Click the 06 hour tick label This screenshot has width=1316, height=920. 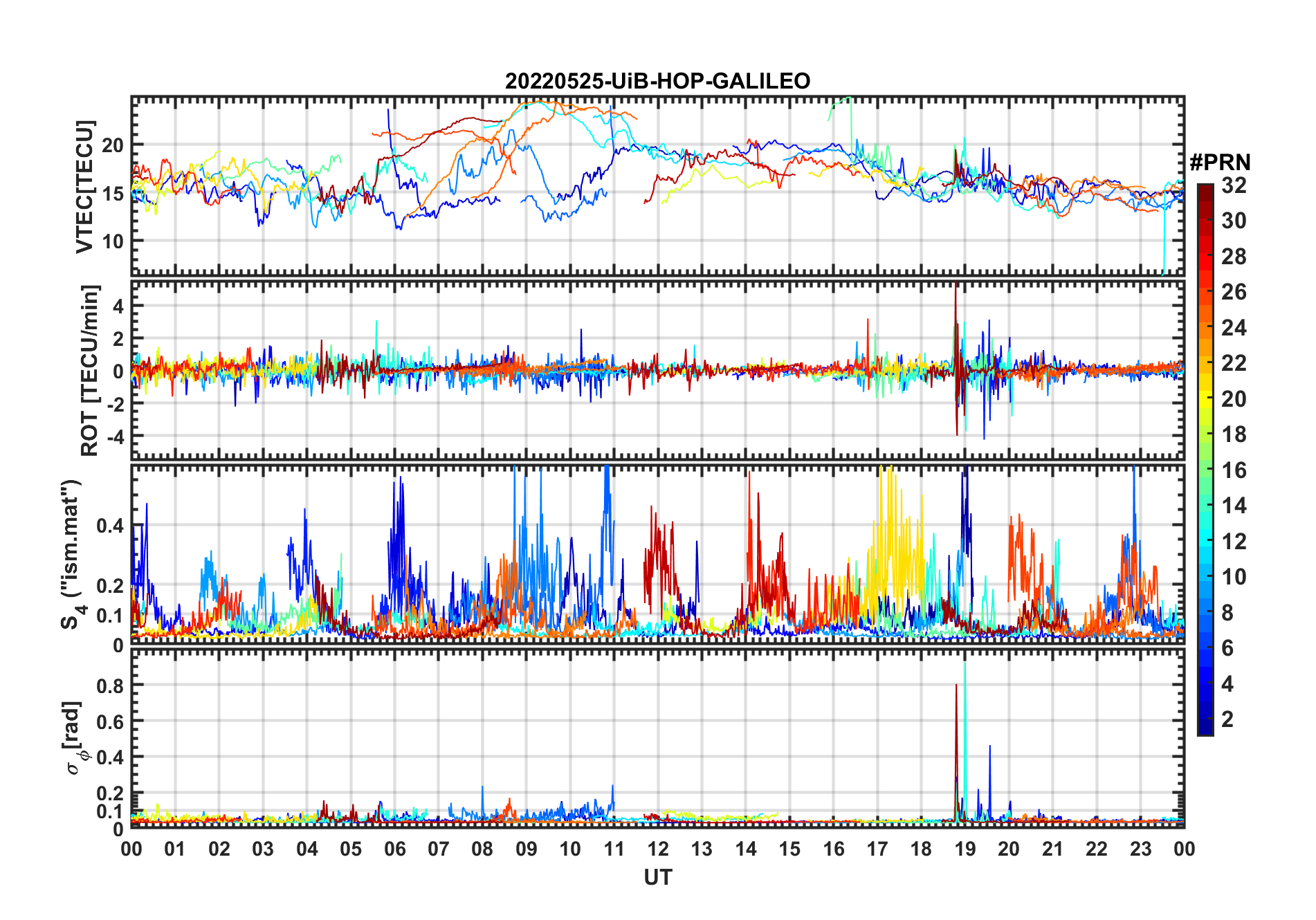pyautogui.click(x=394, y=849)
